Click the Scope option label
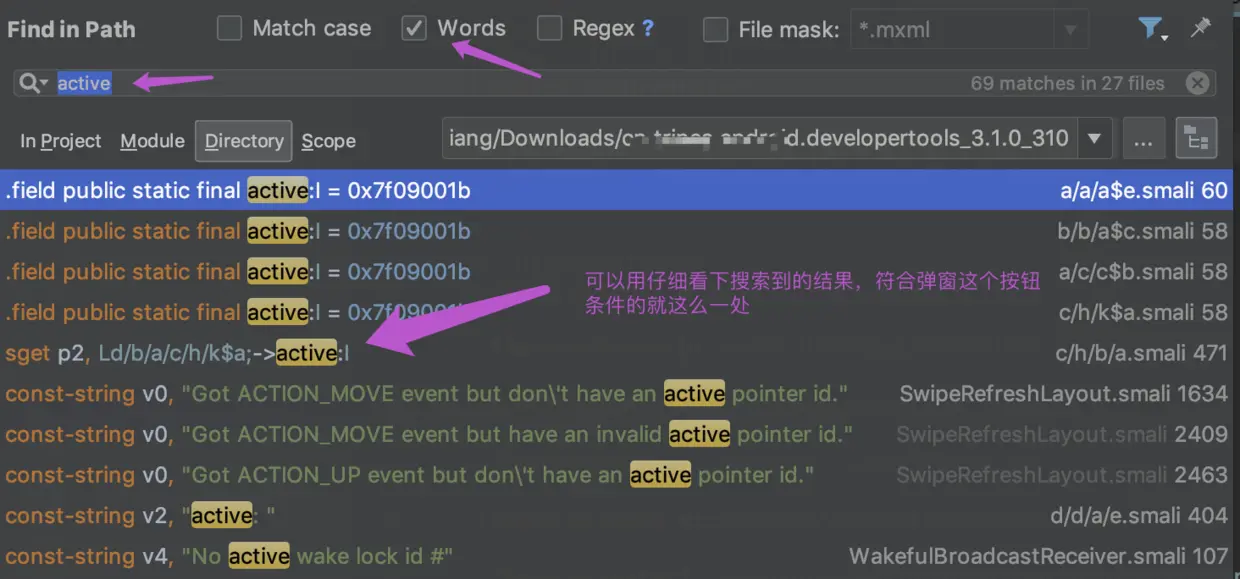Image resolution: width=1240 pixels, height=579 pixels. (x=329, y=141)
